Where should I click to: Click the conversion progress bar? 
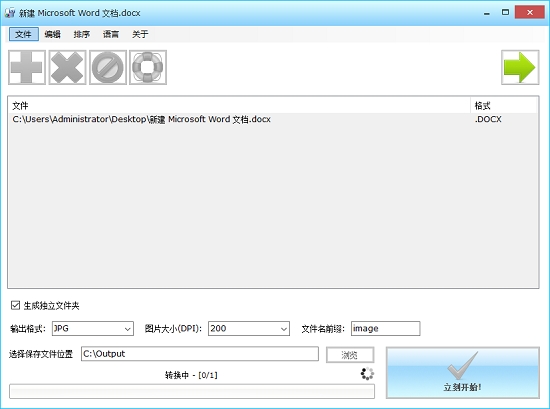pyautogui.click(x=192, y=391)
